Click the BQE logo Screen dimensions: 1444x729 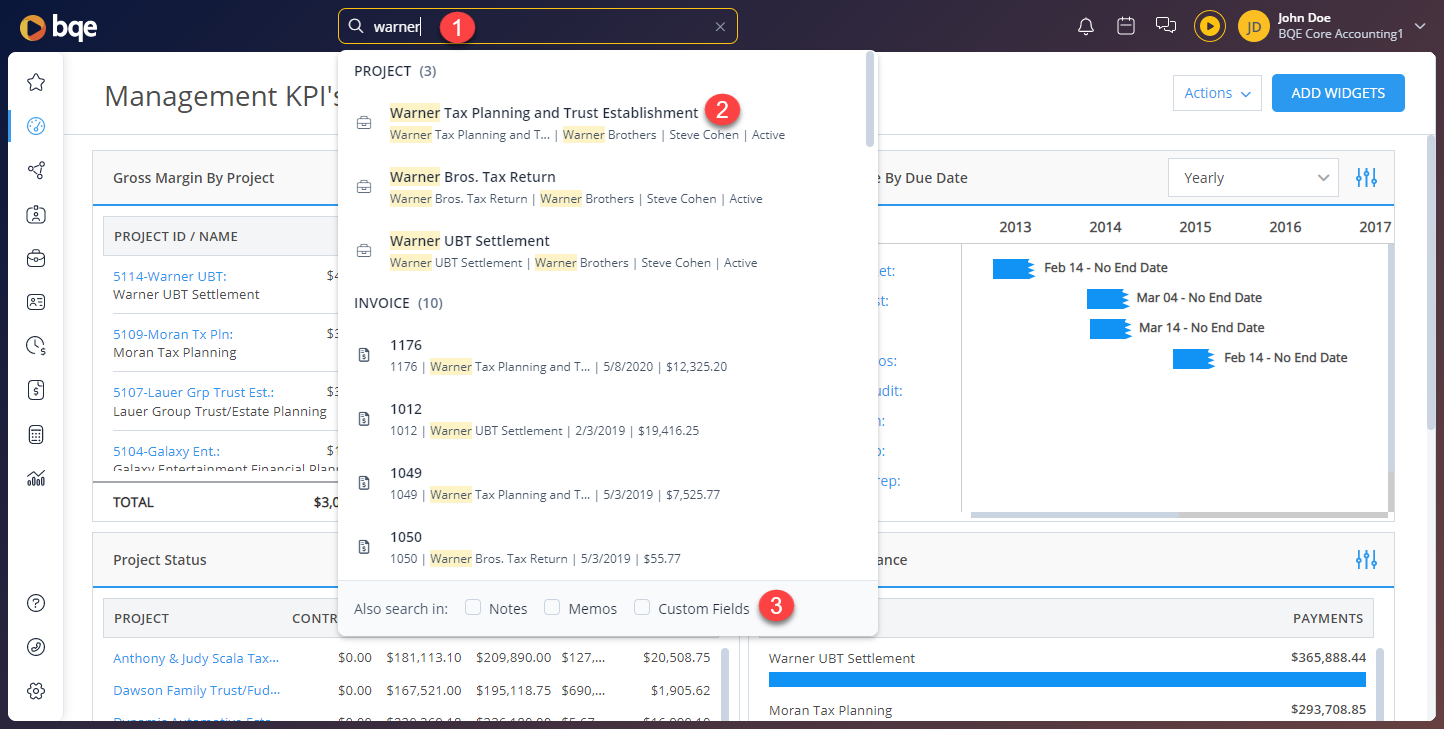point(59,27)
